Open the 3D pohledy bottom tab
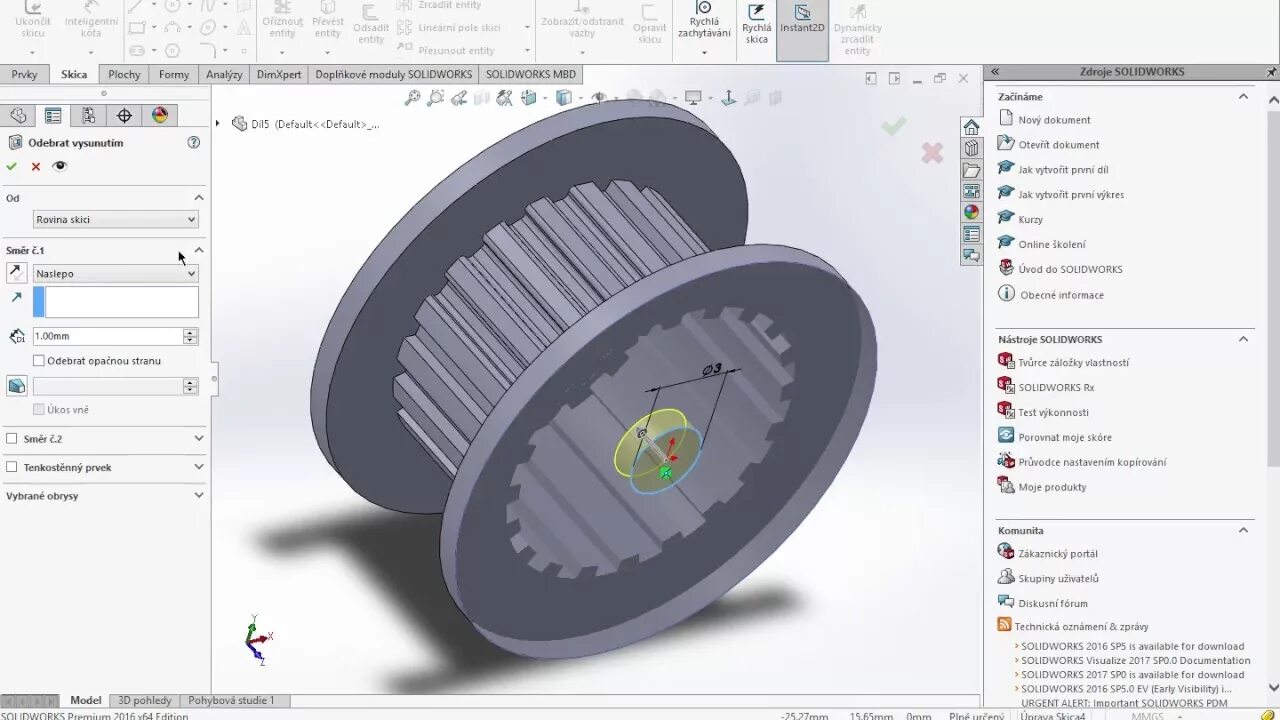Screen dimensions: 1280x720 145,700
